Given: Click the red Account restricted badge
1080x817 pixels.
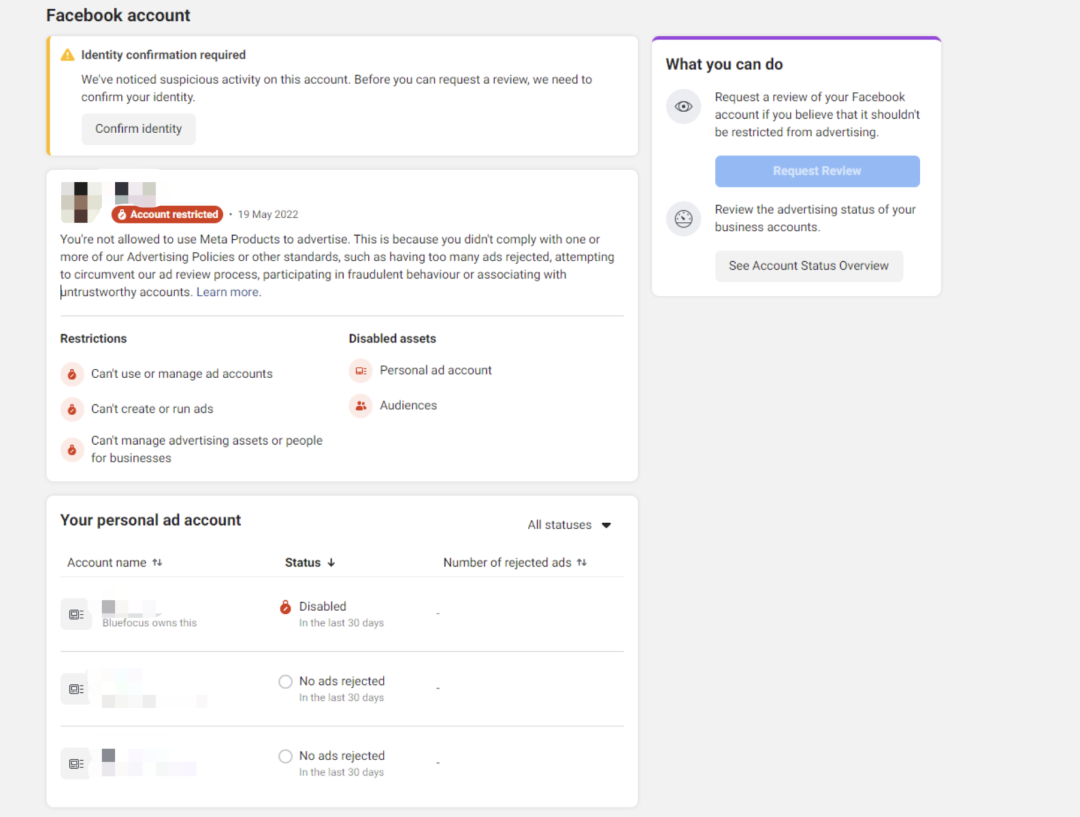Looking at the screenshot, I should (167, 214).
